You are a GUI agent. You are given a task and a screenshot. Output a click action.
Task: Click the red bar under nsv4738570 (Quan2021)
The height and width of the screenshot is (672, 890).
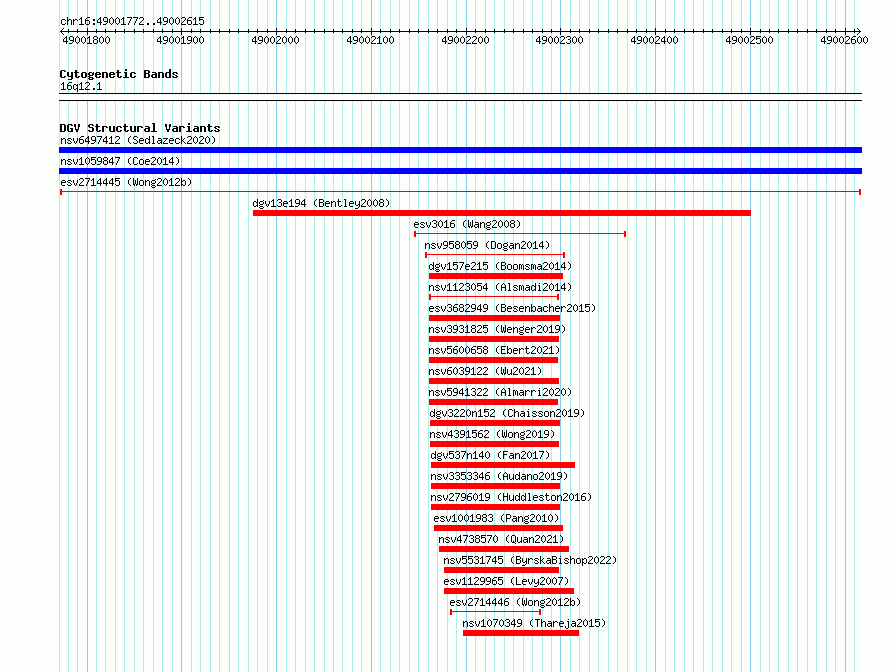(x=504, y=549)
